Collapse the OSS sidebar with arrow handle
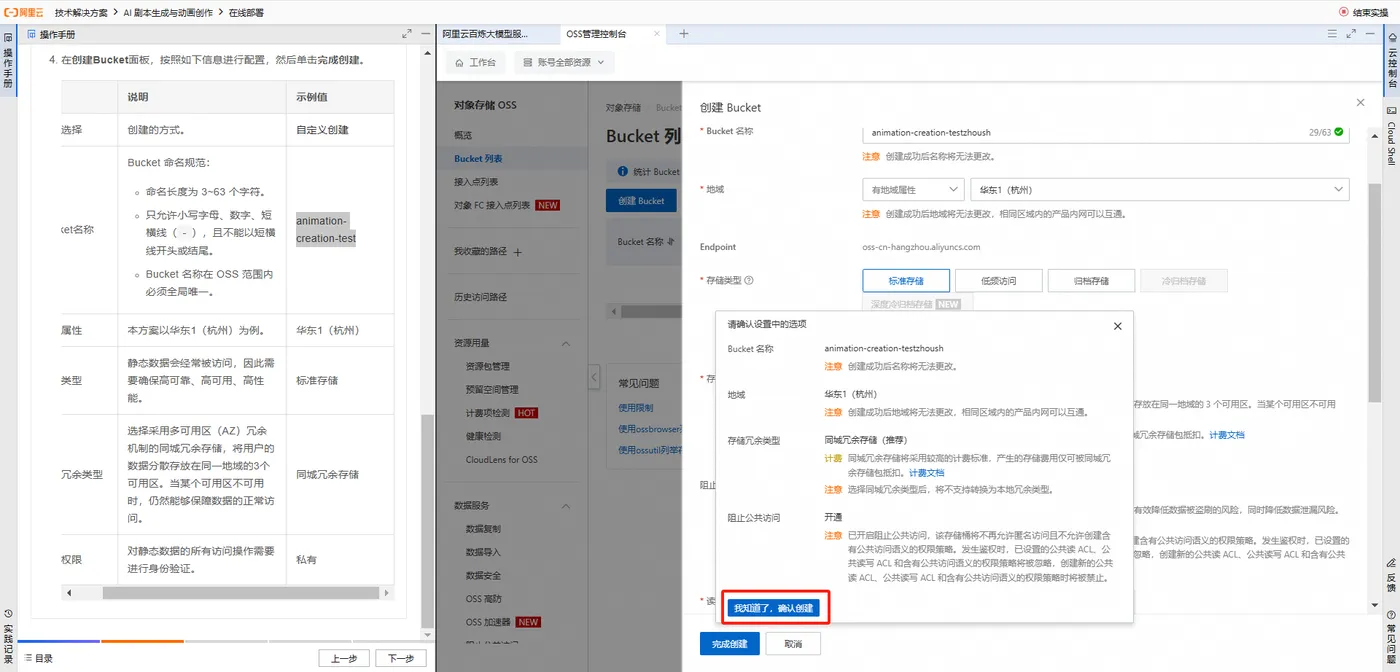The width and height of the screenshot is (1400, 672). 593,378
